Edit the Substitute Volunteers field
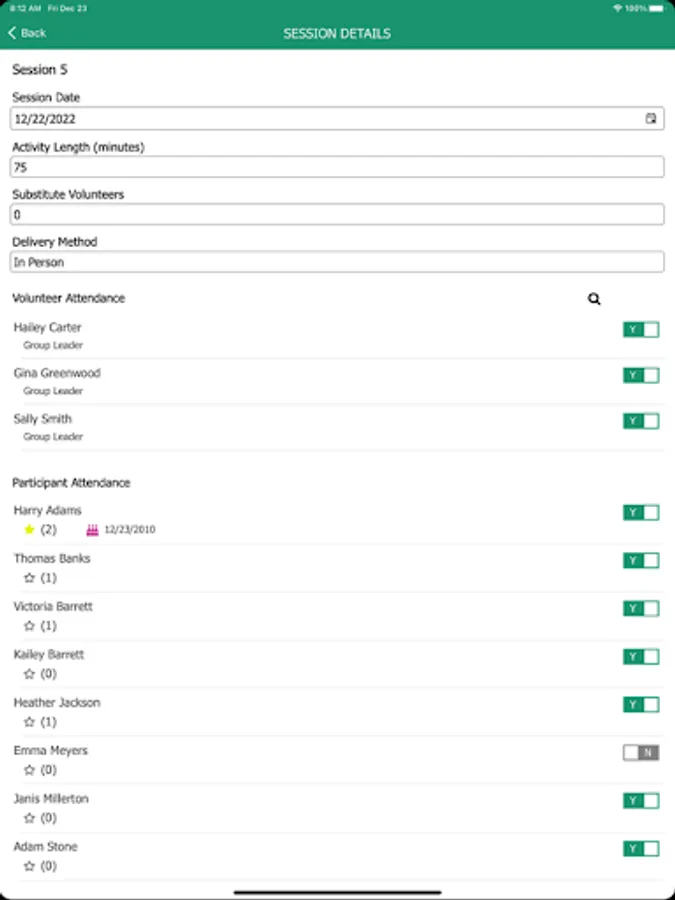675x900 pixels. pos(337,214)
